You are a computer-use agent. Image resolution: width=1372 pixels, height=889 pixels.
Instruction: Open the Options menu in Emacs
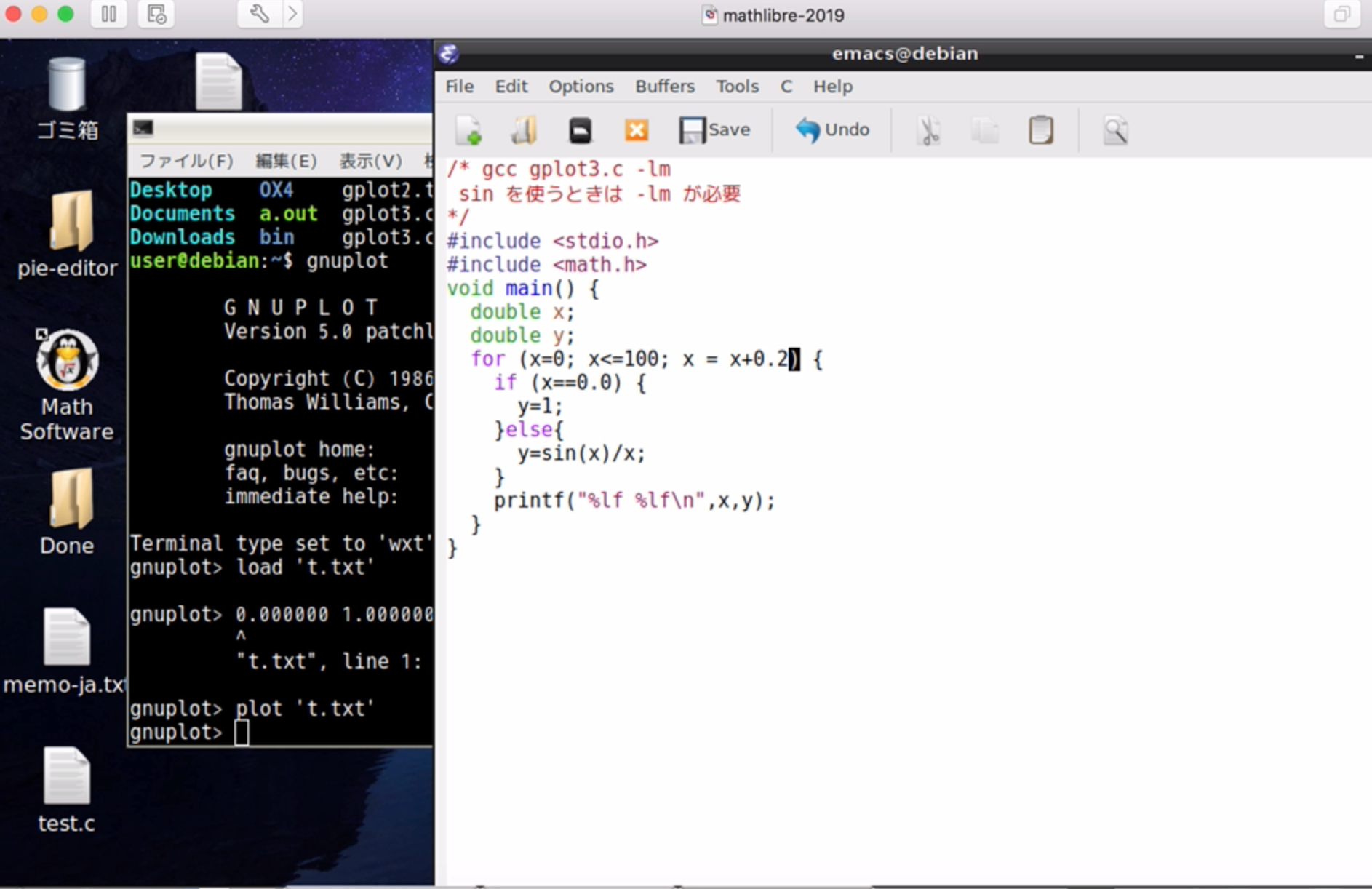tap(581, 87)
